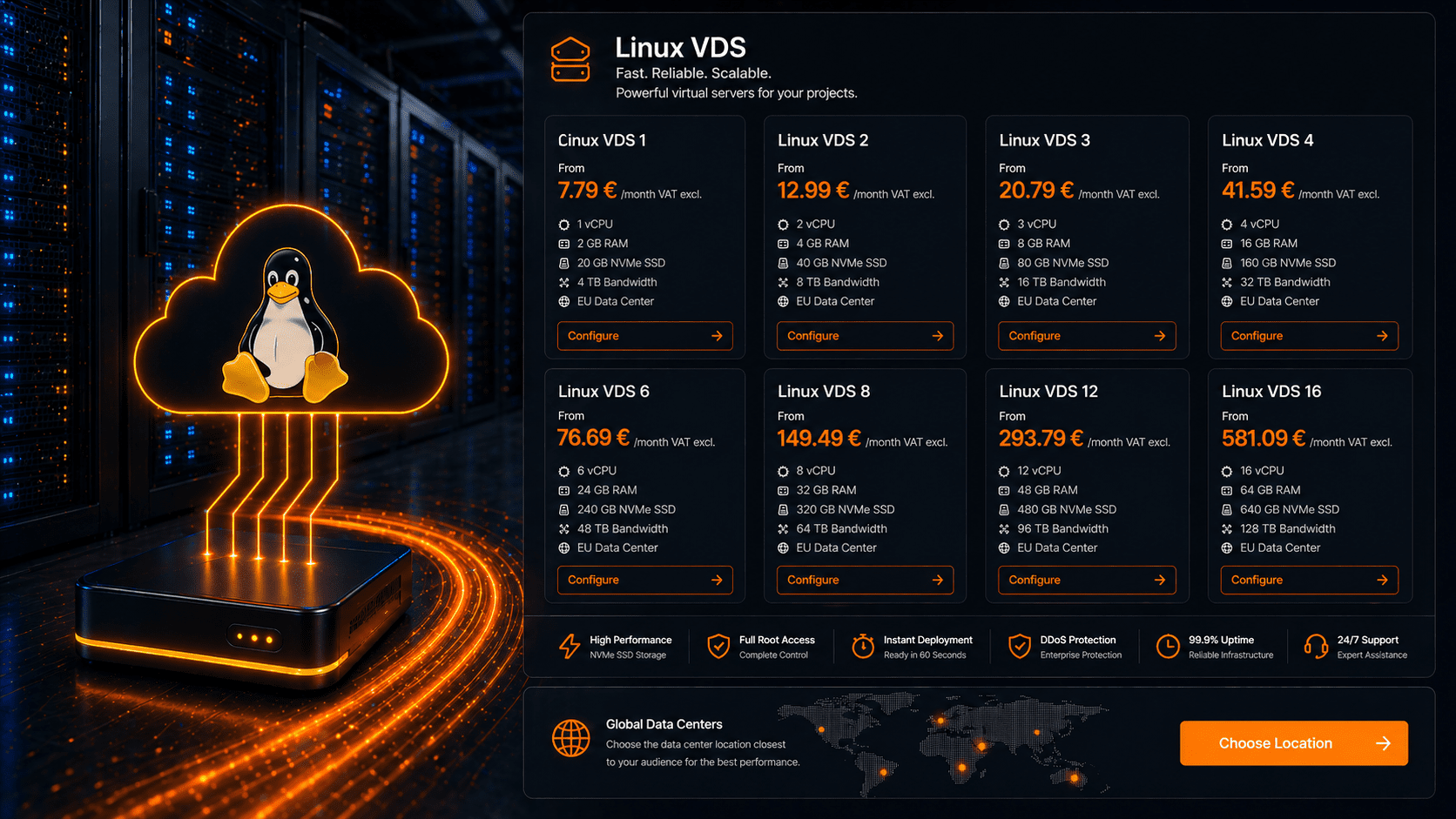
Task: Click the Global Data Centers globe icon
Action: (x=571, y=738)
